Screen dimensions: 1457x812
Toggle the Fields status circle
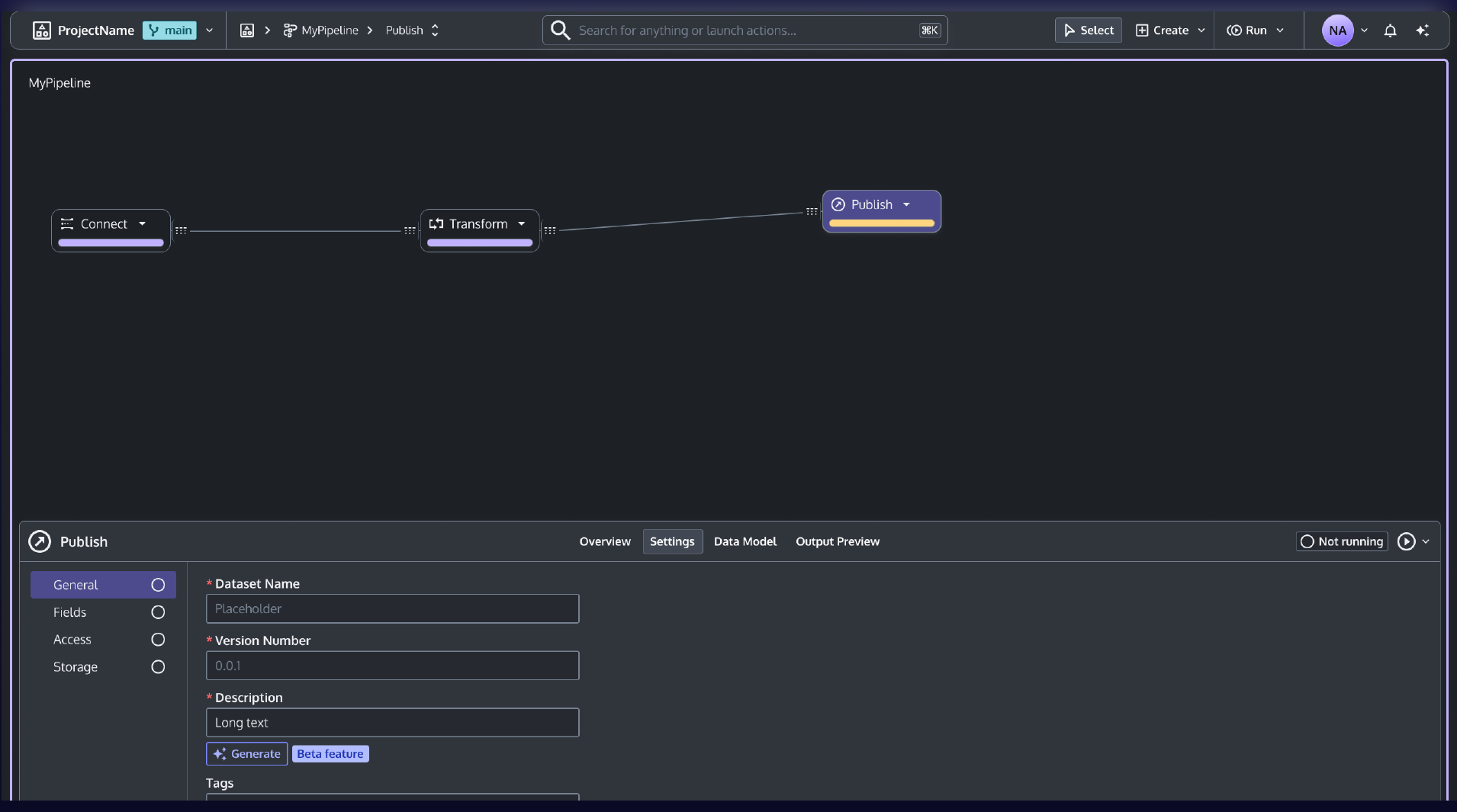click(x=158, y=612)
